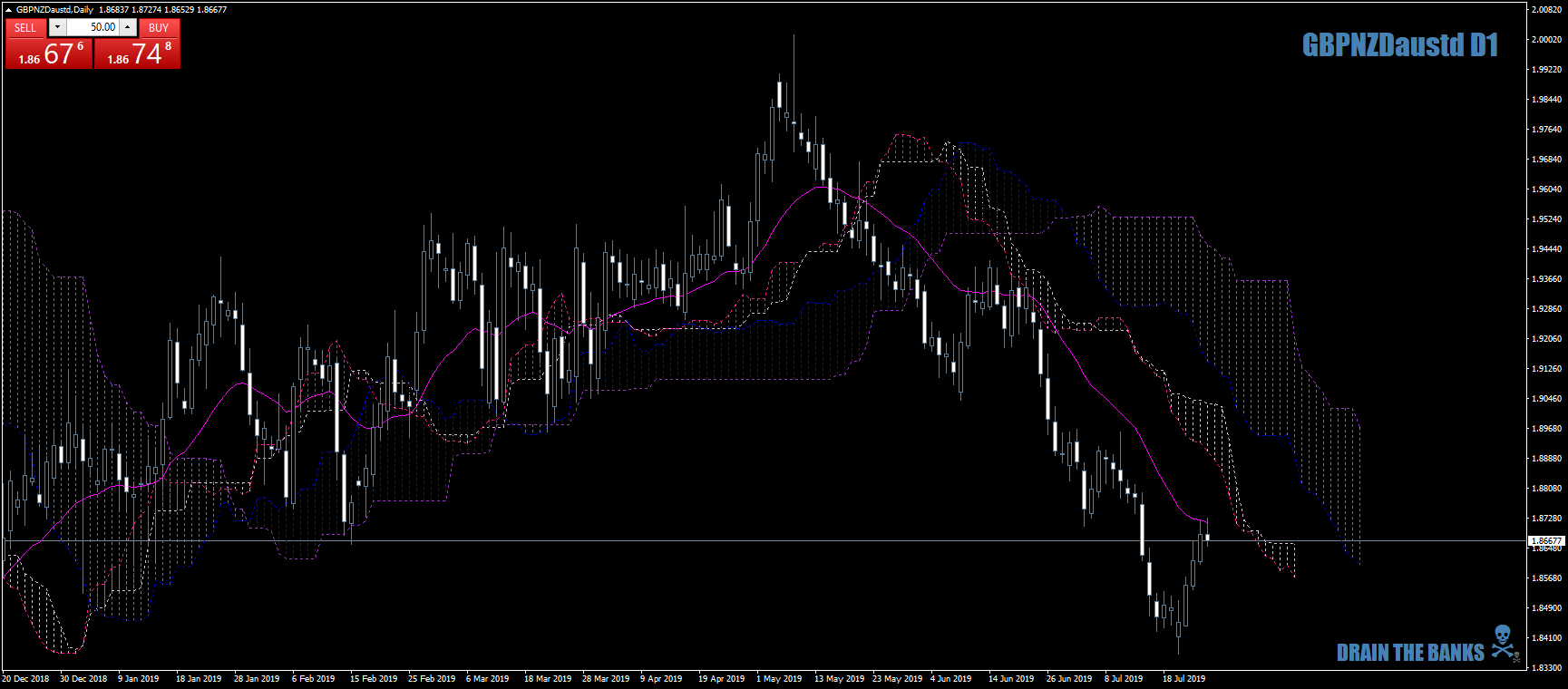Select the GBPNZDaustd,Daily chart title text

pyautogui.click(x=54, y=10)
